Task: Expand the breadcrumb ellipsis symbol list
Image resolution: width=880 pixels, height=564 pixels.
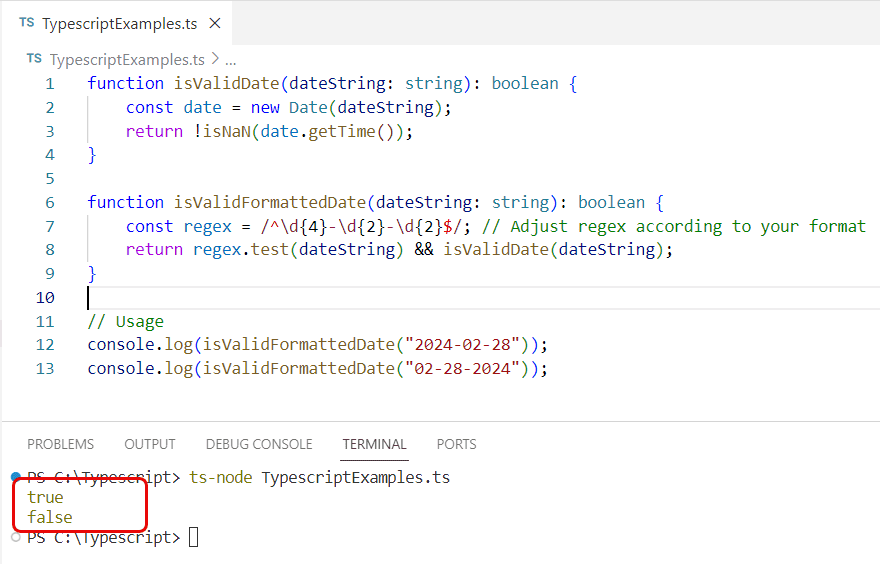Action: click(x=231, y=60)
